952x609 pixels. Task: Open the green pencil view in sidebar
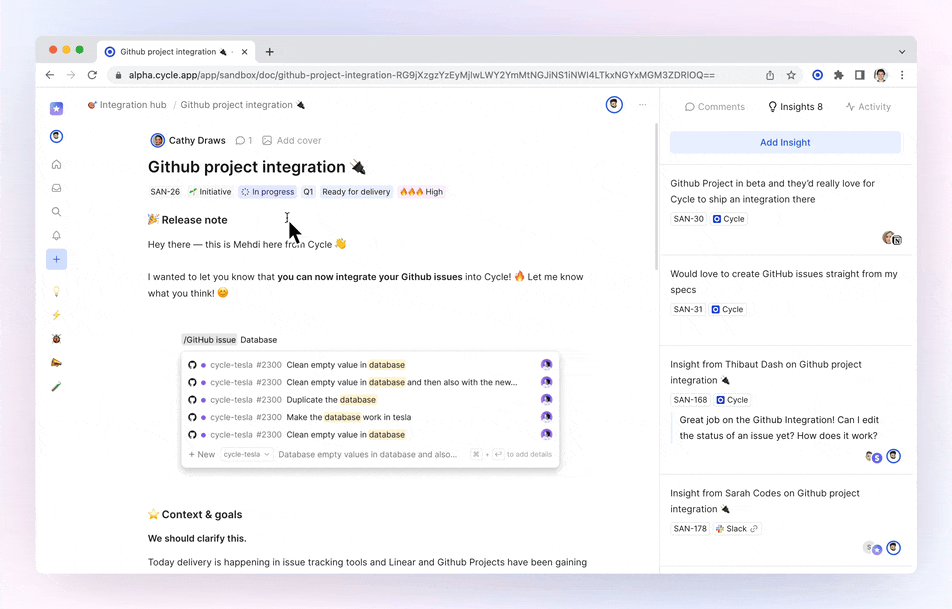[56, 387]
